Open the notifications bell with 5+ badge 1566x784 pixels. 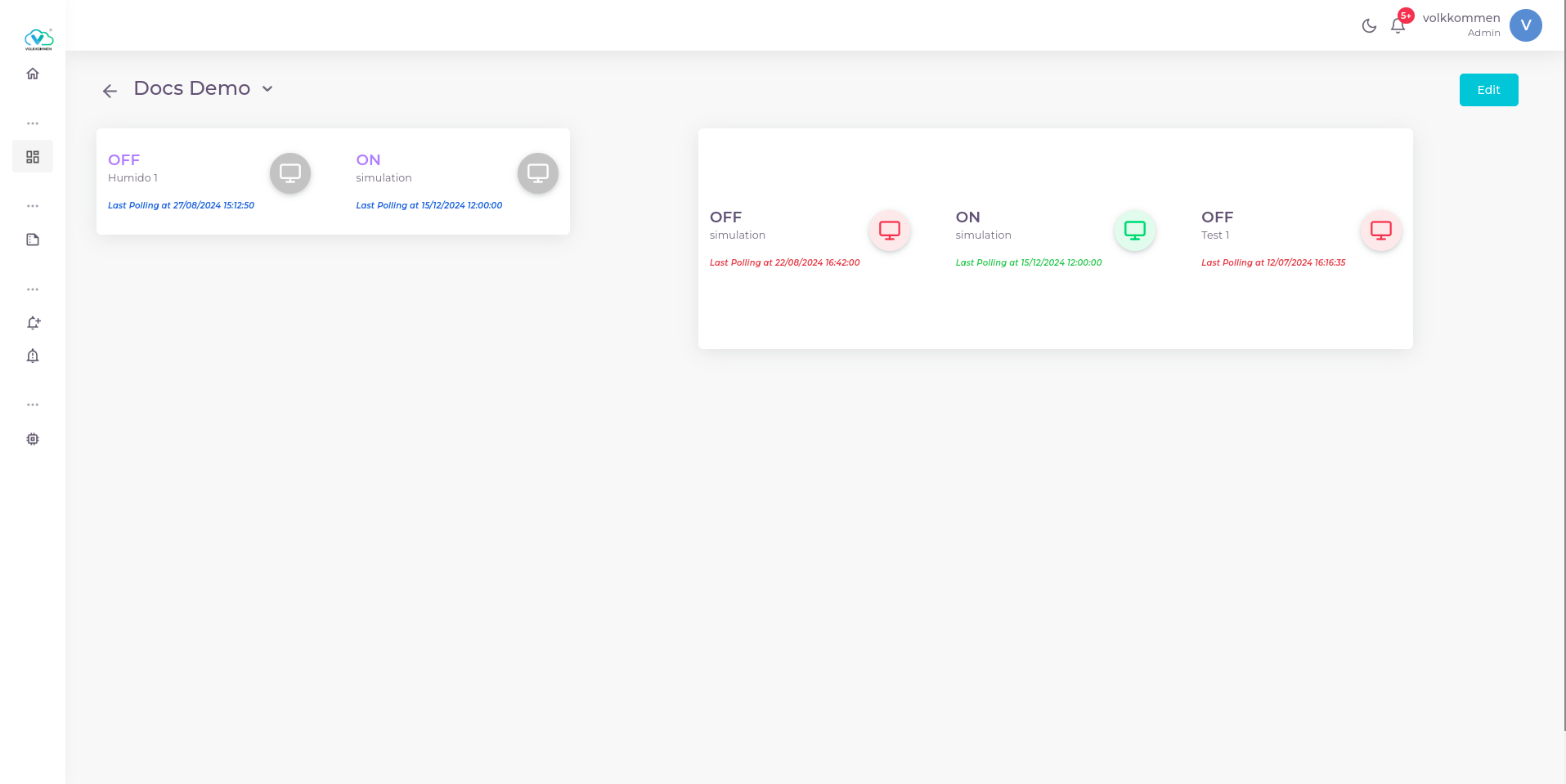click(1398, 25)
